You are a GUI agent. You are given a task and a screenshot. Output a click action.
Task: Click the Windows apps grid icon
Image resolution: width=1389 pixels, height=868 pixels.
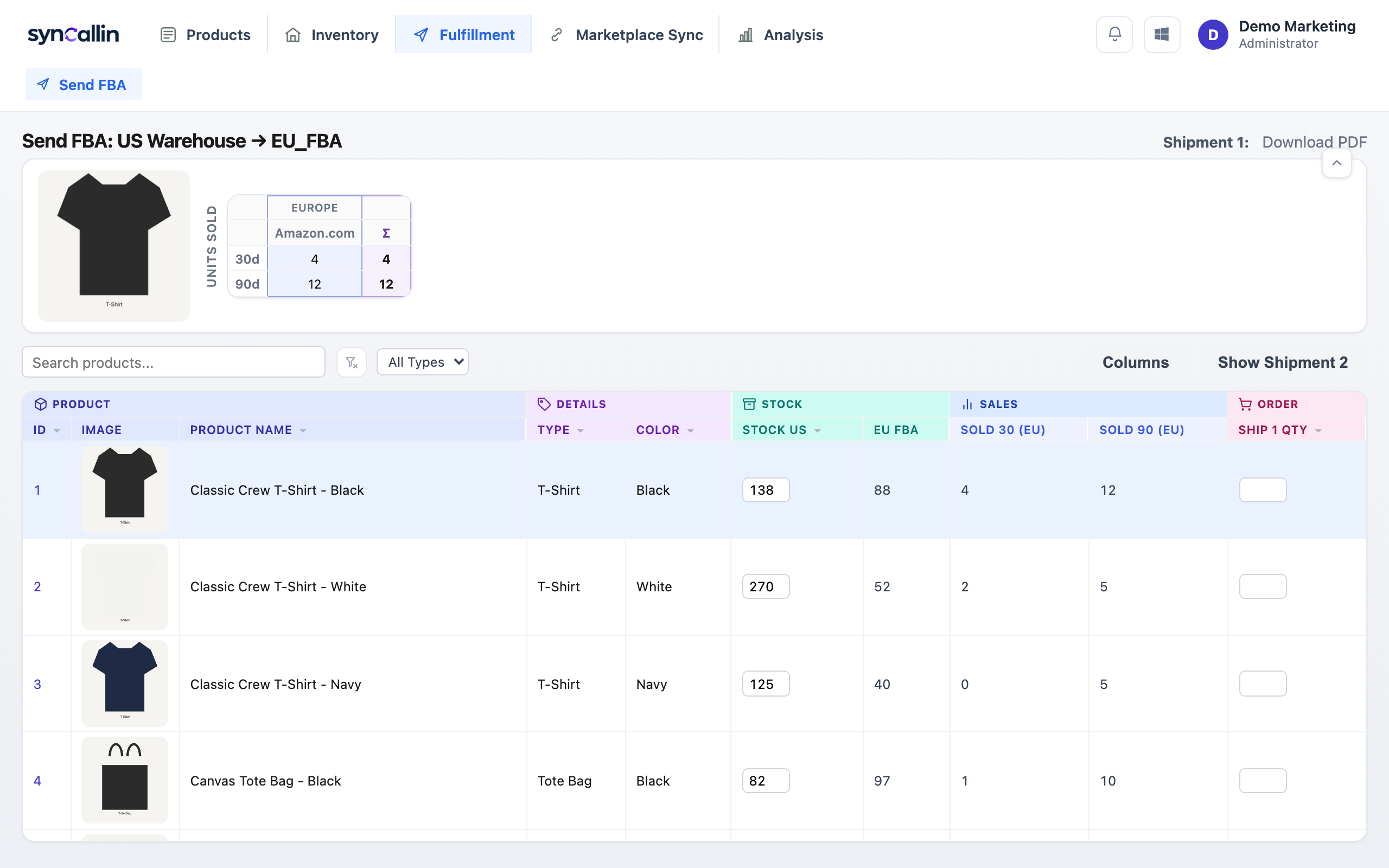1162,34
